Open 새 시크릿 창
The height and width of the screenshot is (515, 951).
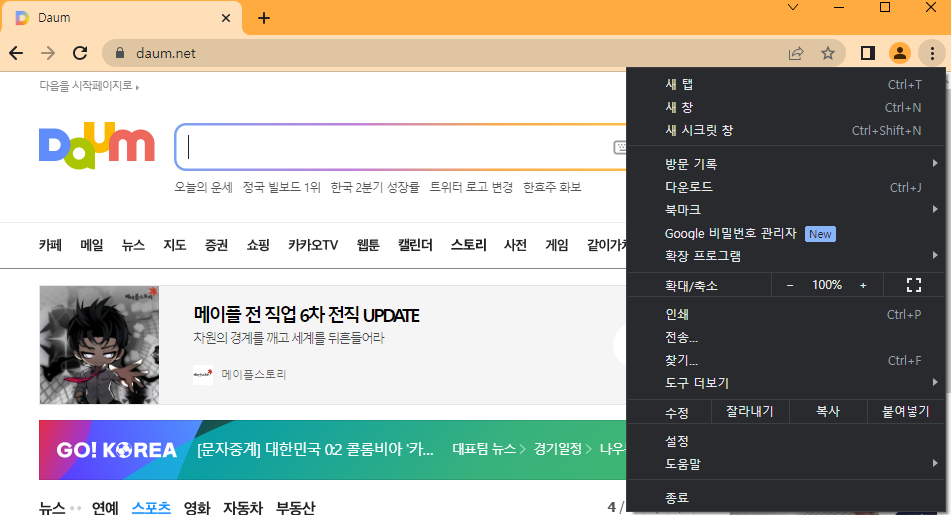point(786,130)
